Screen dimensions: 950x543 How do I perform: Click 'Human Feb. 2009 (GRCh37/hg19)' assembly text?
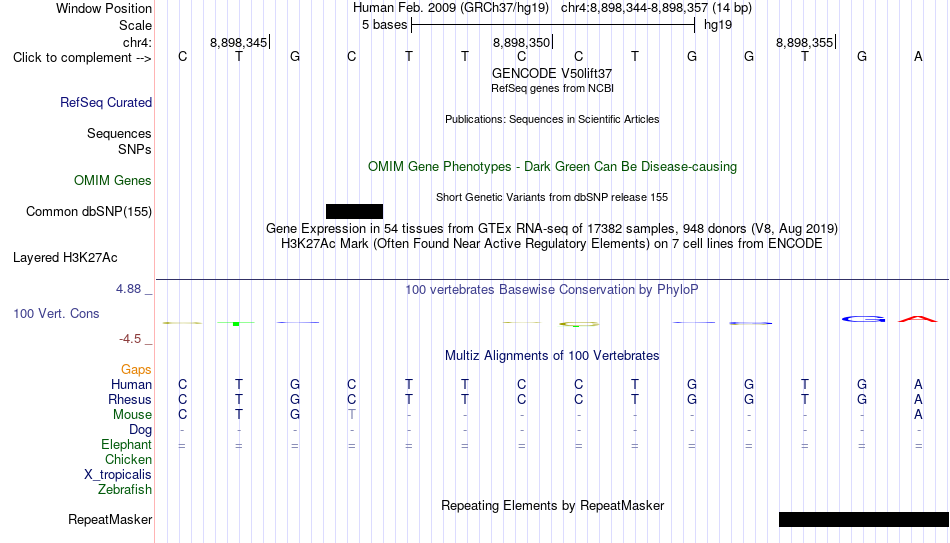tap(451, 8)
